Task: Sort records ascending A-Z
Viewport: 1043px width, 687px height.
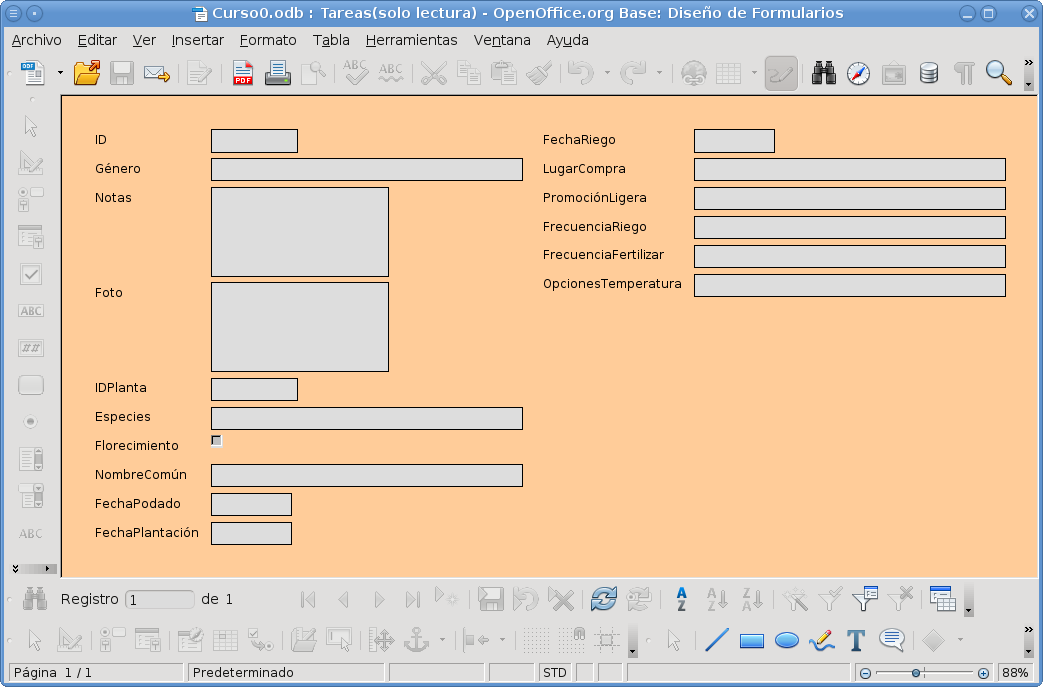Action: [x=716, y=598]
